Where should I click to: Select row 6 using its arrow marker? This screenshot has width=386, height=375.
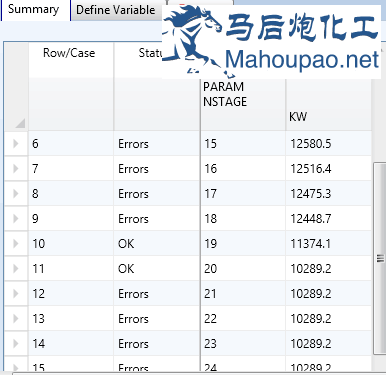(x=16, y=144)
